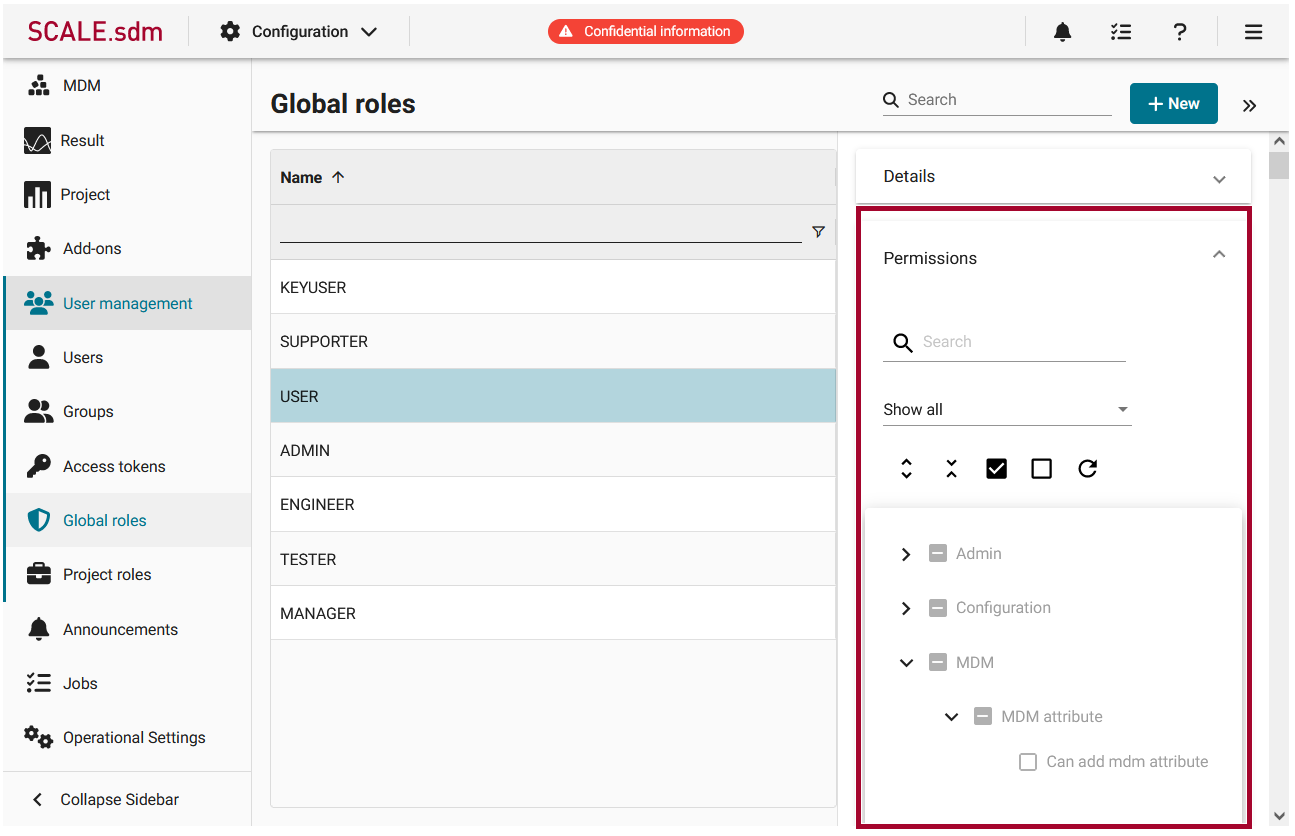Click the Name column filter input
The image size is (1295, 836).
click(x=541, y=232)
